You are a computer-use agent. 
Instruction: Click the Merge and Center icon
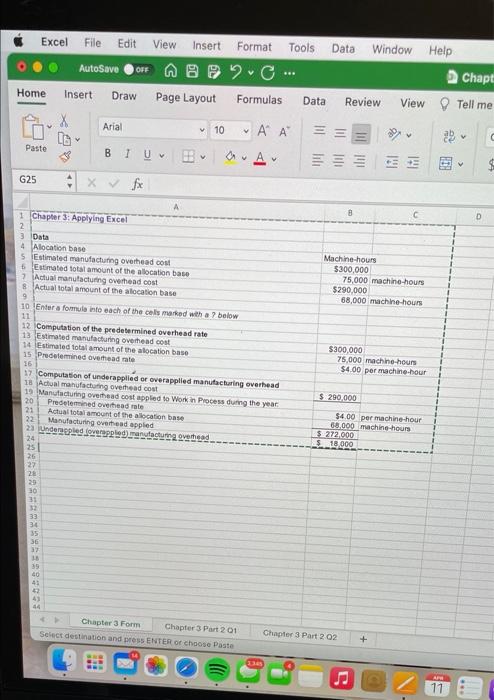[447, 164]
